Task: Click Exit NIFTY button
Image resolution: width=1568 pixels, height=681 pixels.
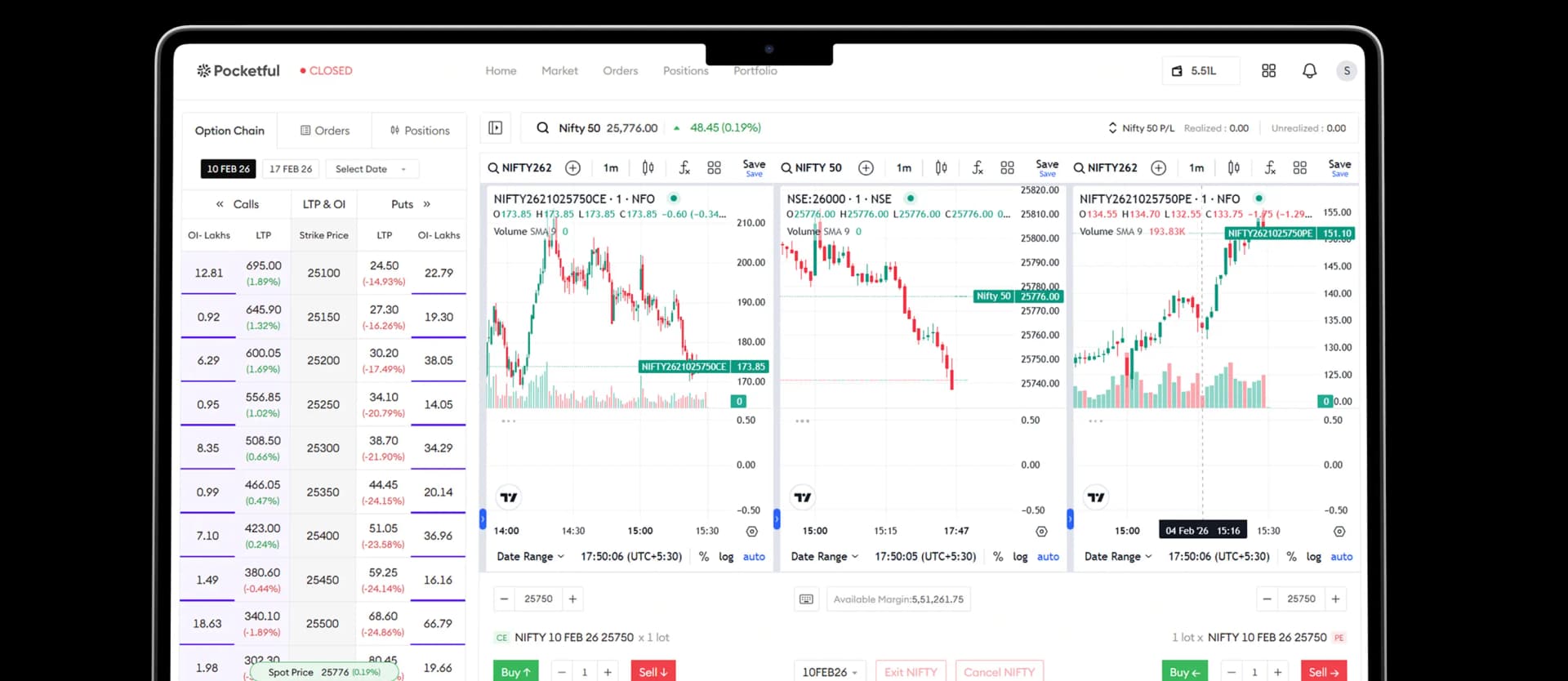Action: 911,672
